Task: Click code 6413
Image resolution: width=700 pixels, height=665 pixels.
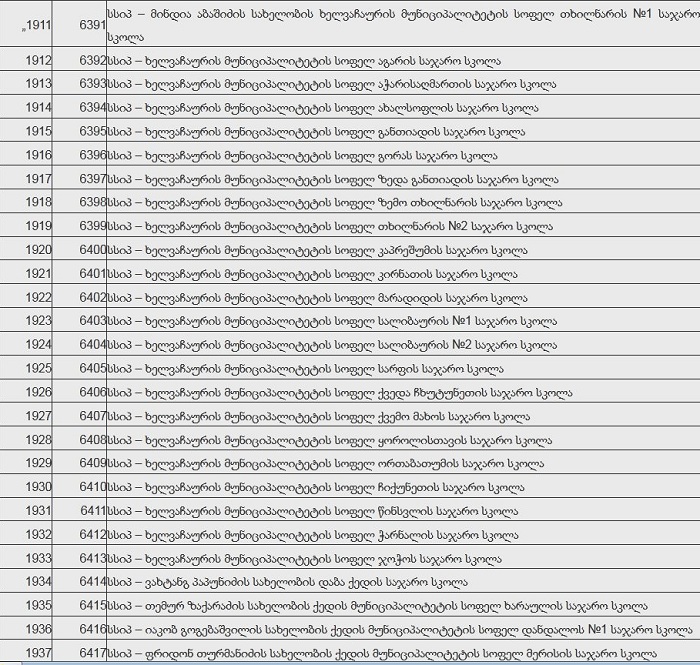Action: point(93,558)
